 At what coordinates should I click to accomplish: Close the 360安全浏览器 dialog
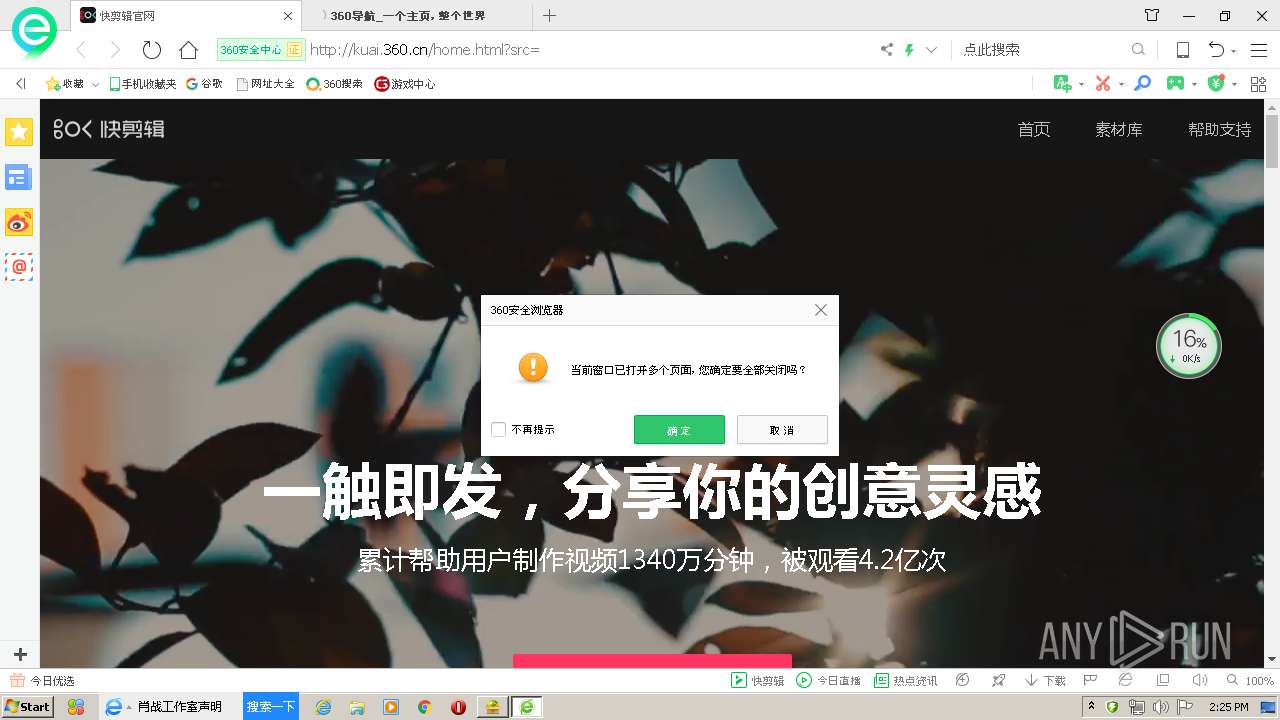tap(821, 310)
